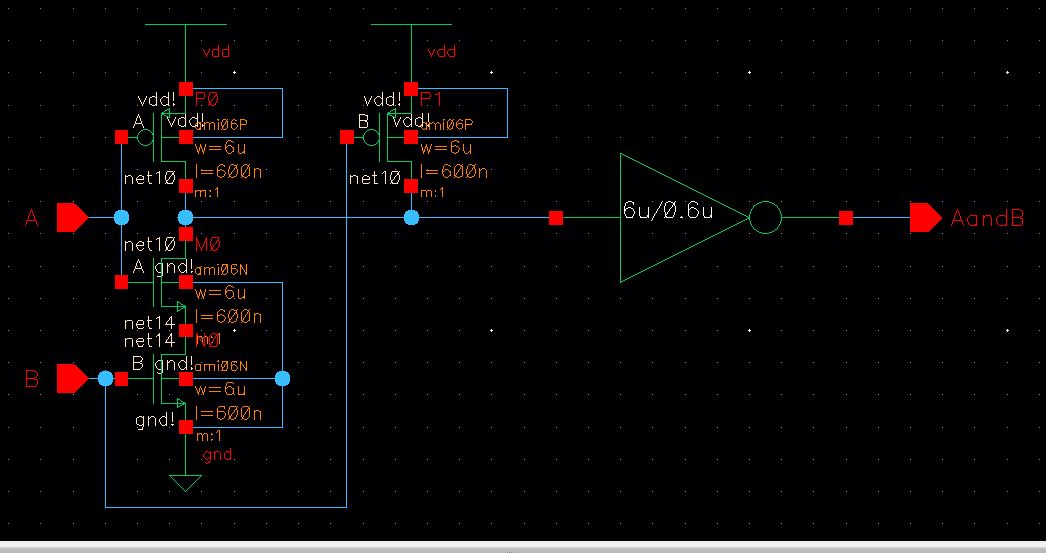Click the inverter's output terminal square
This screenshot has height=553, width=1046.
tap(846, 217)
